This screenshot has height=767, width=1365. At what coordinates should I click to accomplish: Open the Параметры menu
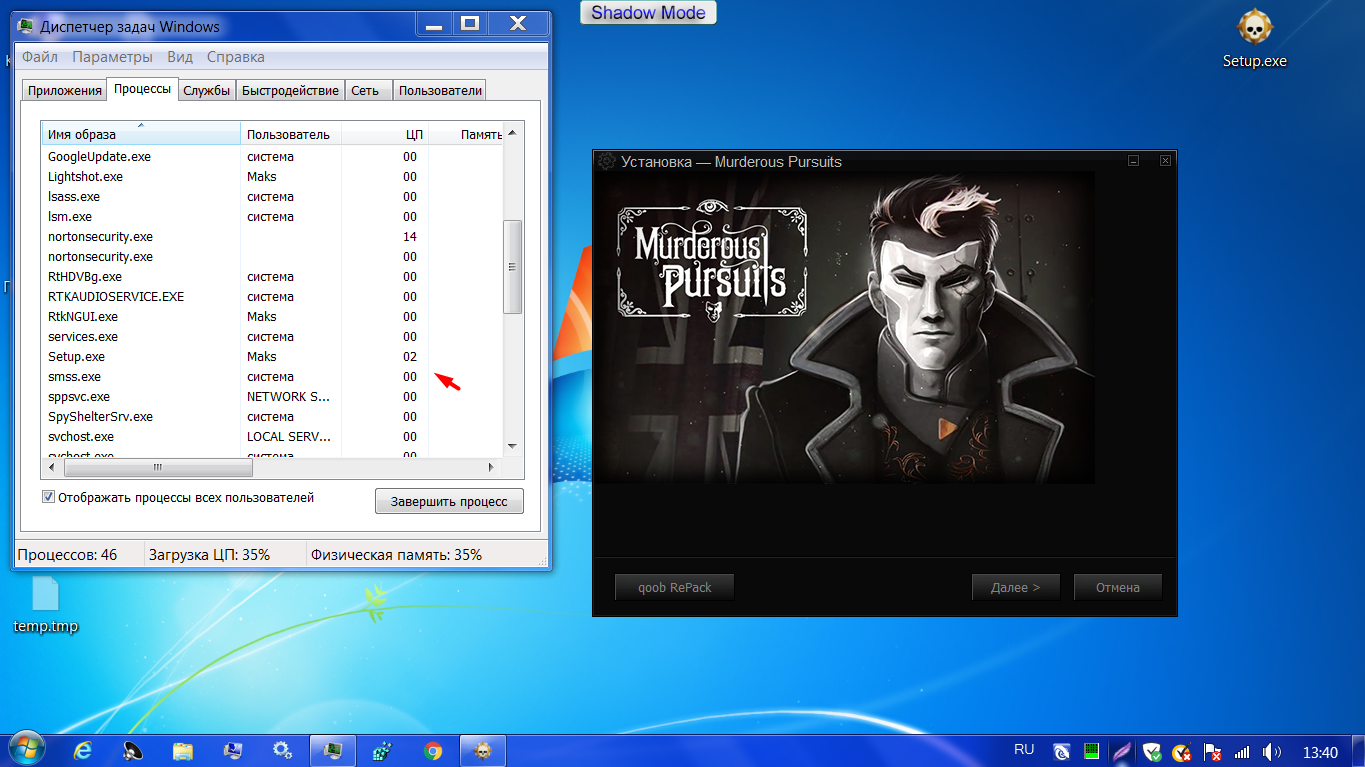point(112,57)
